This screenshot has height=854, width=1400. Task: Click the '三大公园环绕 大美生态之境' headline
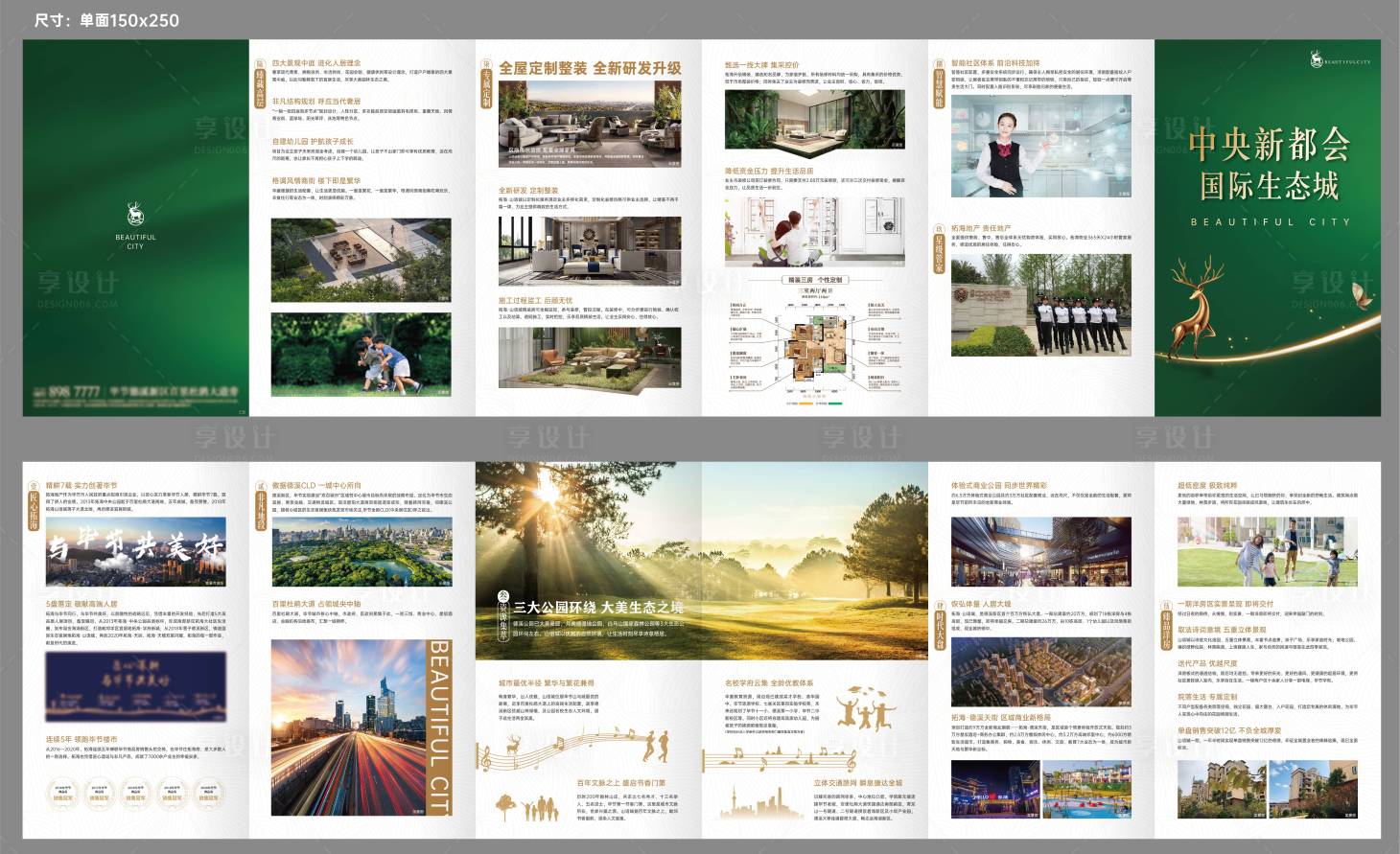[599, 608]
